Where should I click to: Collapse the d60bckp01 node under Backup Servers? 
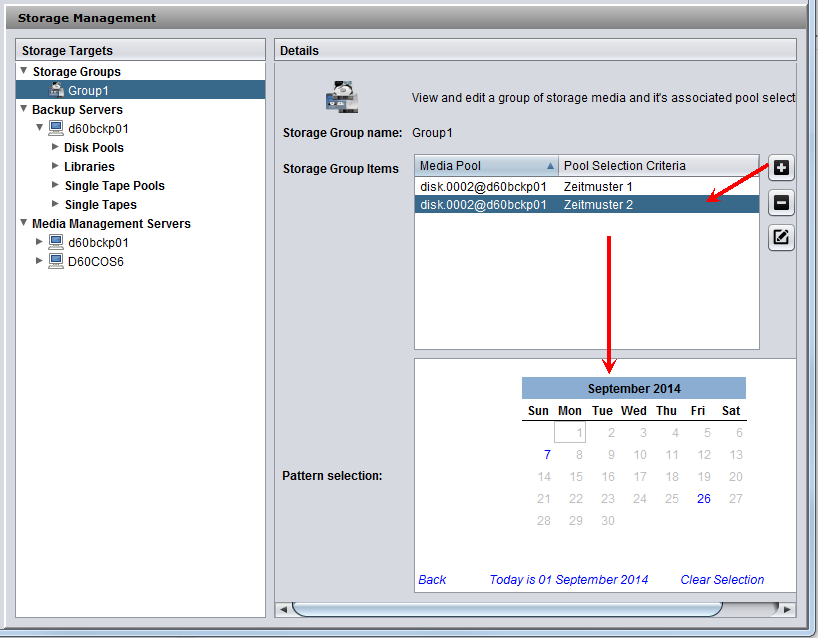tap(39, 127)
